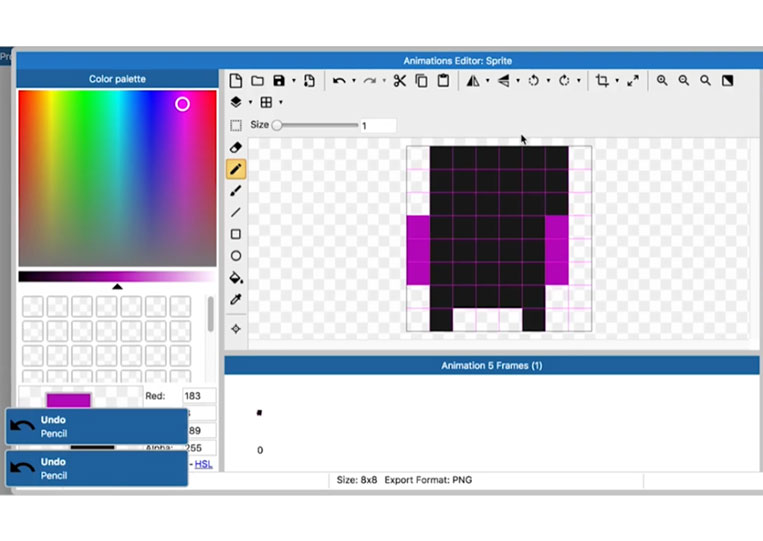Select the crop tool icon
This screenshot has width=763, height=541.
(x=602, y=81)
